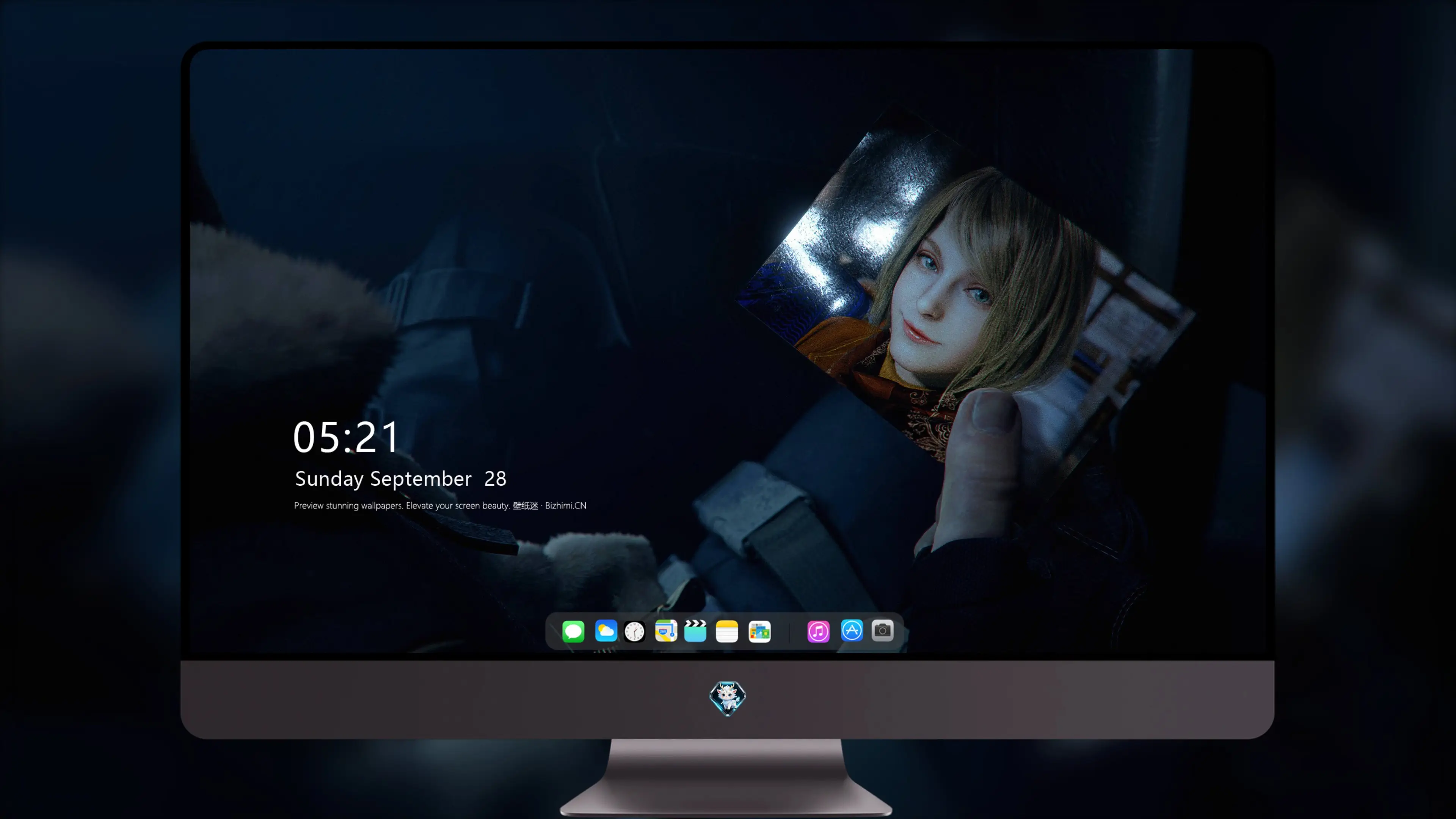1456x819 pixels.
Task: Open the Videos clapperboard app
Action: pyautogui.click(x=695, y=631)
